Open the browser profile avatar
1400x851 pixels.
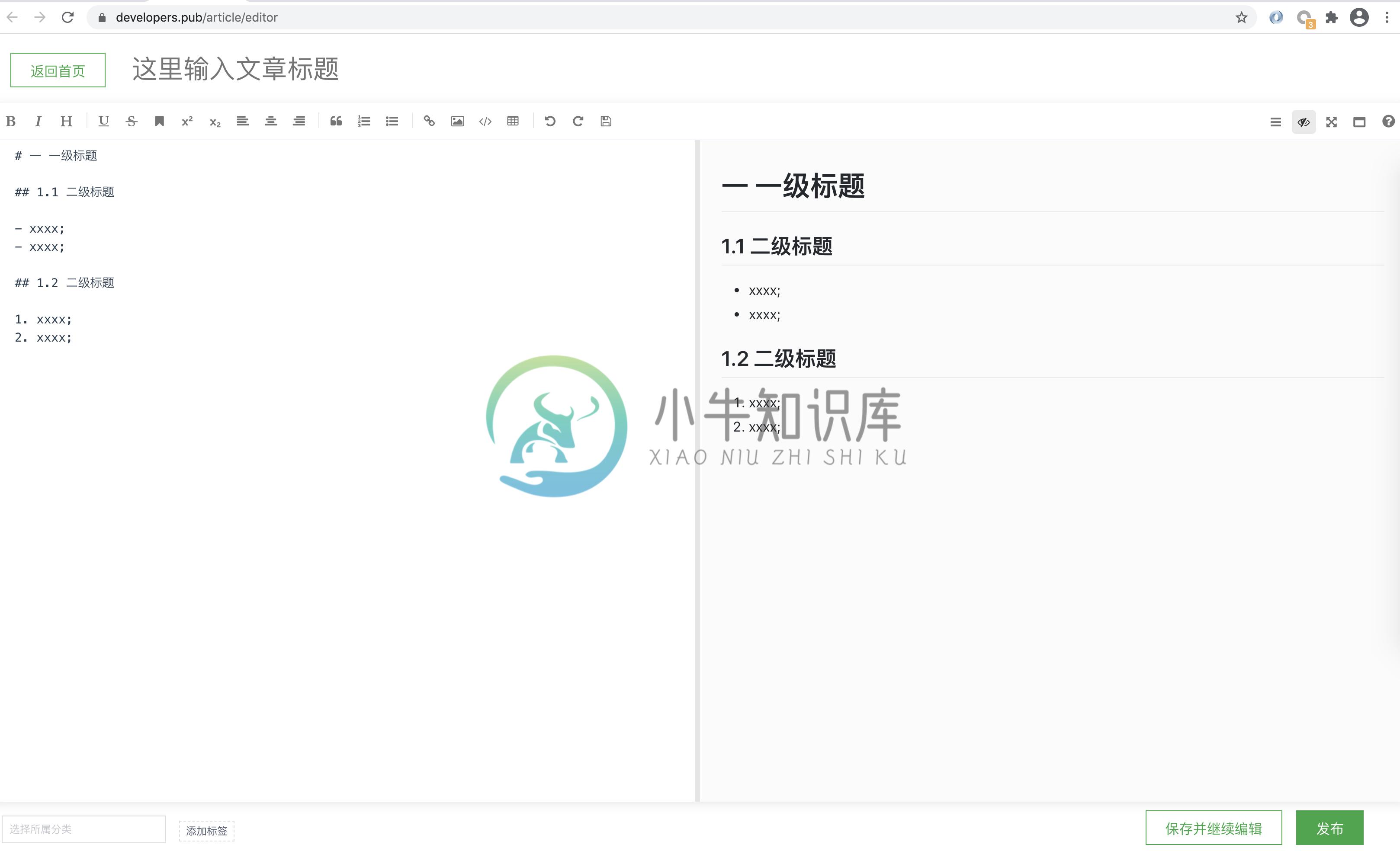1360,17
